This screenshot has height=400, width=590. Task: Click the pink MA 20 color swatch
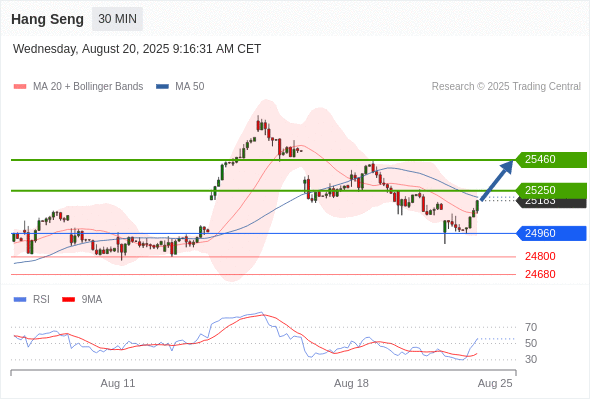[x=20, y=87]
